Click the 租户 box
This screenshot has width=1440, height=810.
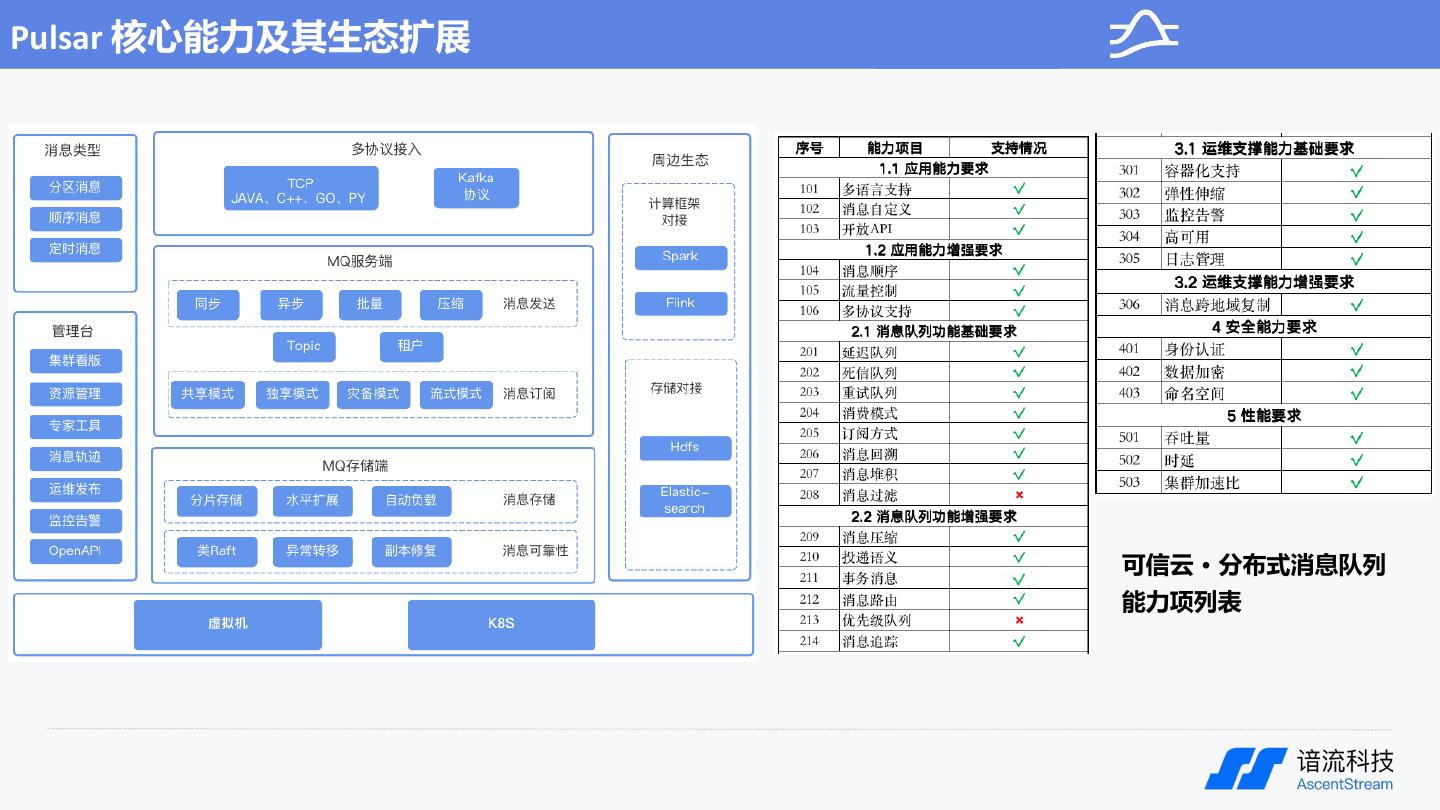click(x=411, y=346)
